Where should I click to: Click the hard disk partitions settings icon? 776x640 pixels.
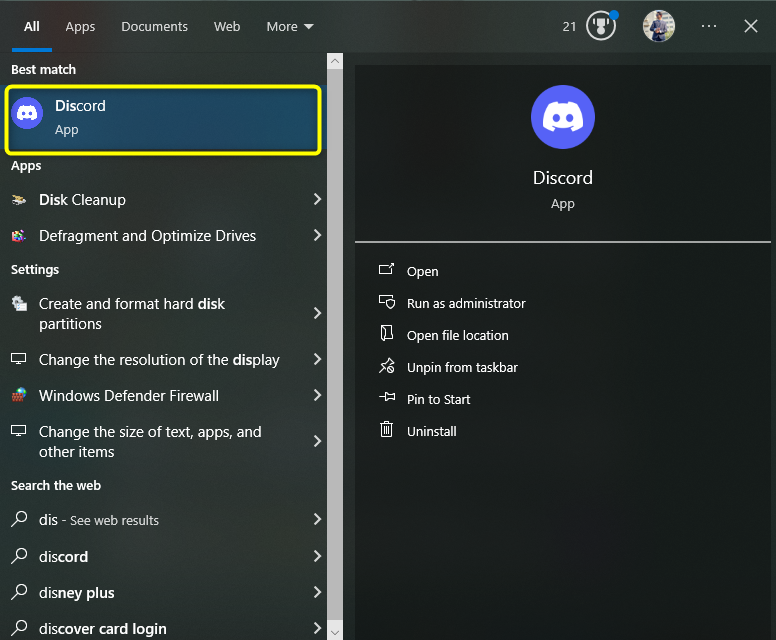coord(19,303)
